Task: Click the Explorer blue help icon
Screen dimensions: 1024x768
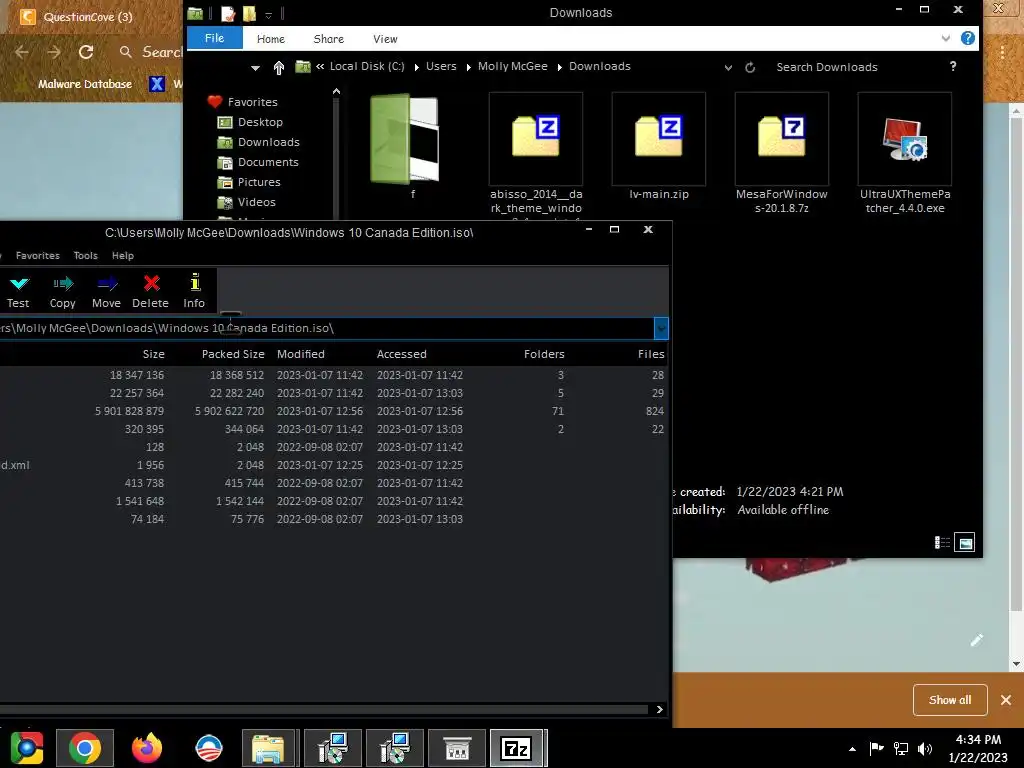Action: 968,38
